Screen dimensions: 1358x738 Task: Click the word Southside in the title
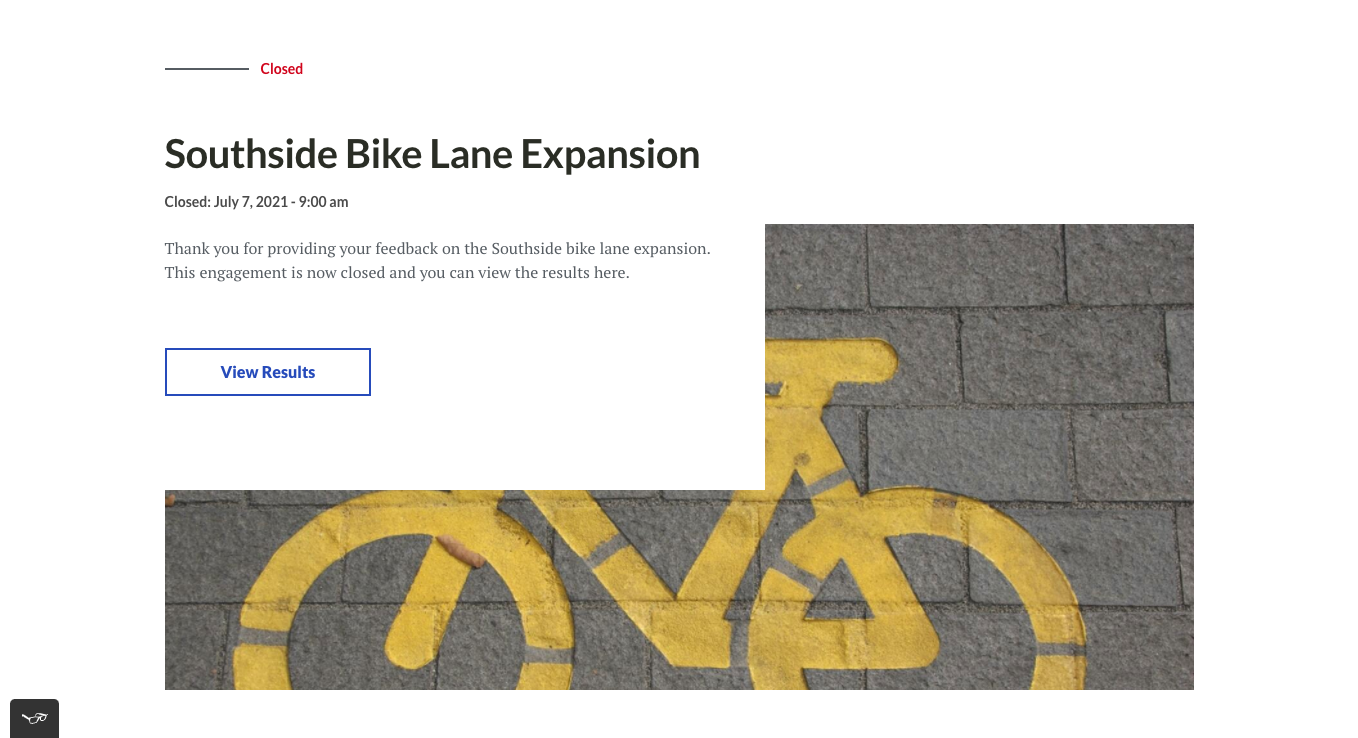pos(250,154)
